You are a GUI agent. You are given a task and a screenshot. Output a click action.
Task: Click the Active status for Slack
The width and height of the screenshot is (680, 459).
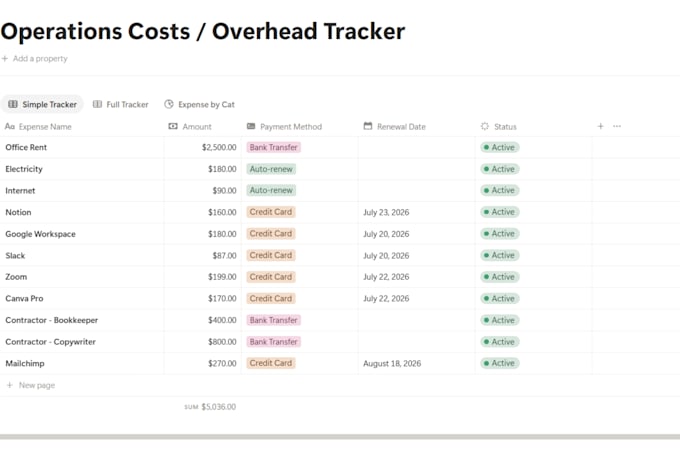coord(500,256)
